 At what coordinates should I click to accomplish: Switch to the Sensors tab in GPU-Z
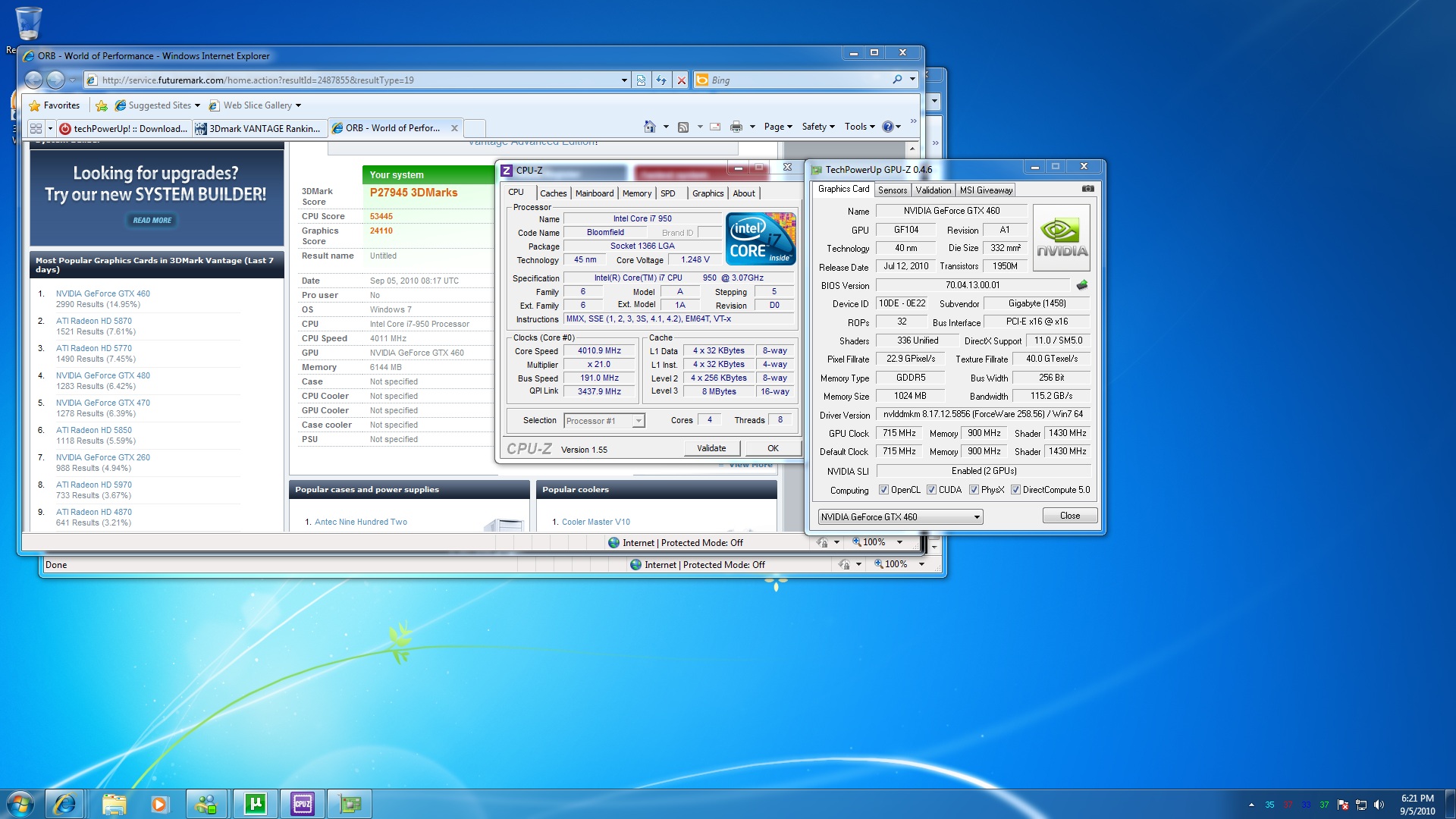pos(892,190)
